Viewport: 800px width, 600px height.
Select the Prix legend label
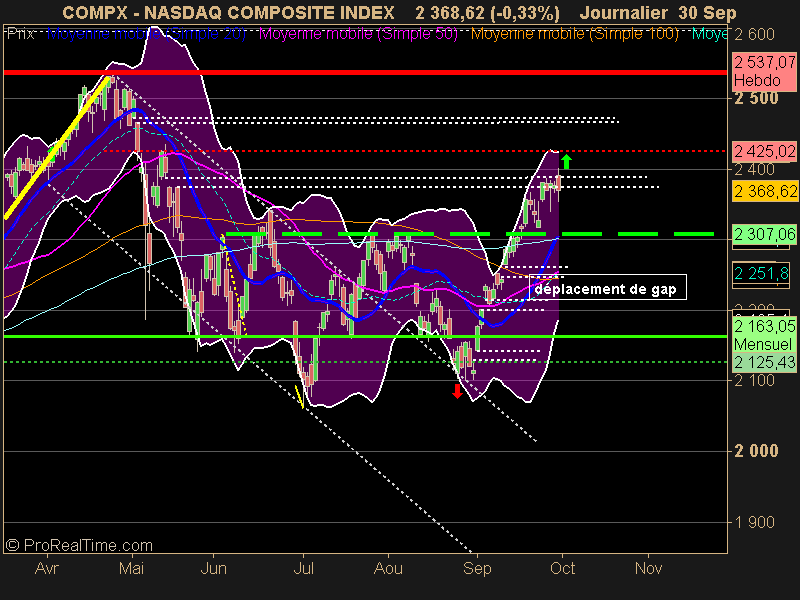pyautogui.click(x=20, y=34)
